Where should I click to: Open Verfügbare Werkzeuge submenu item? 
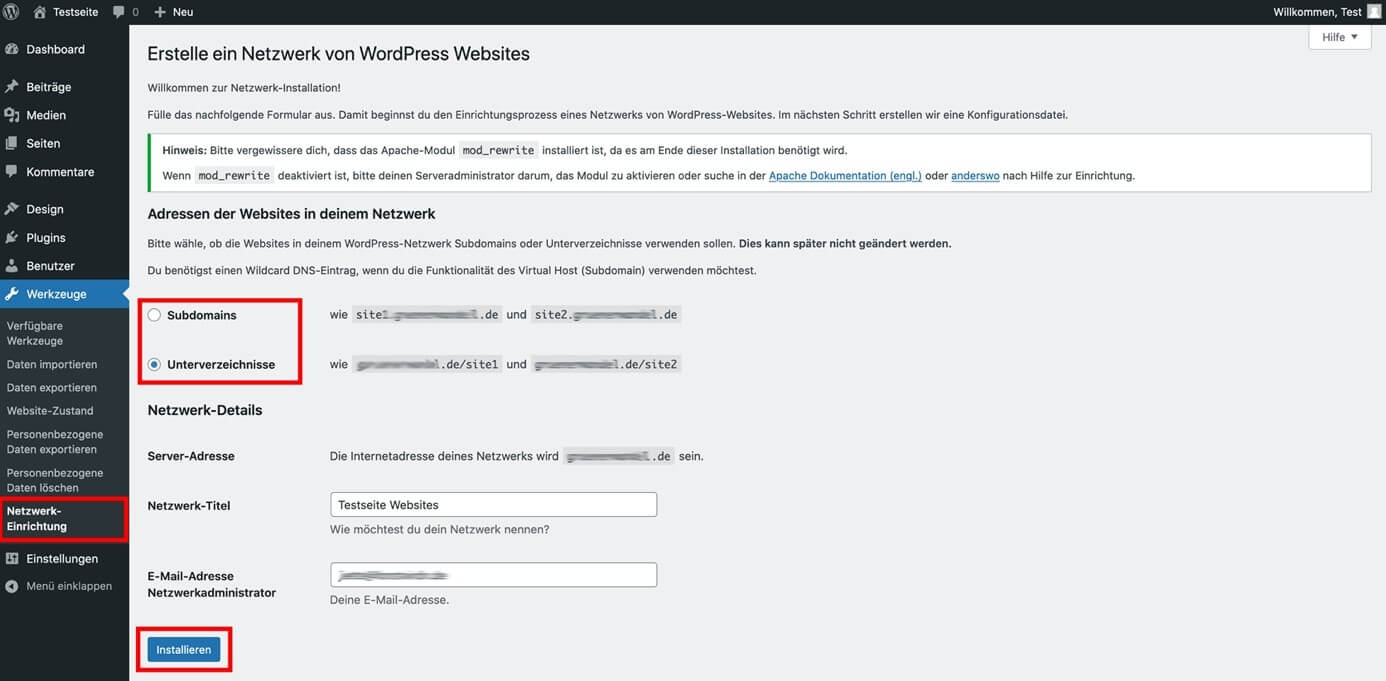[x=35, y=334]
